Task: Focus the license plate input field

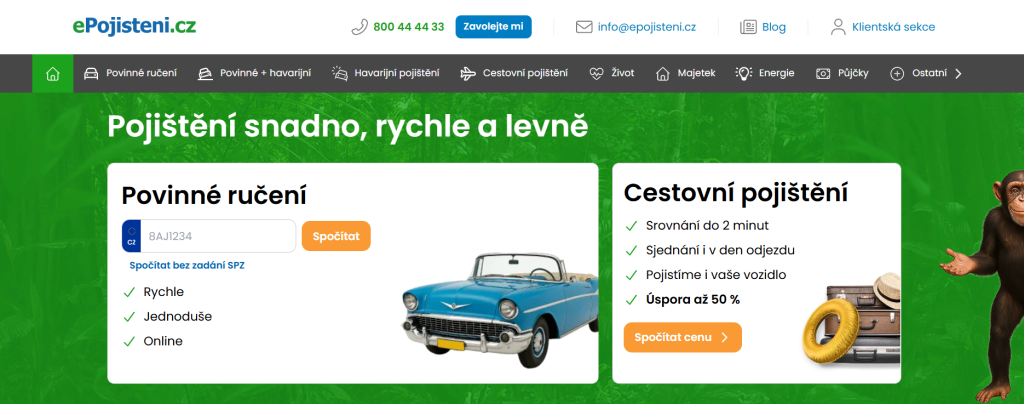Action: 219,236
